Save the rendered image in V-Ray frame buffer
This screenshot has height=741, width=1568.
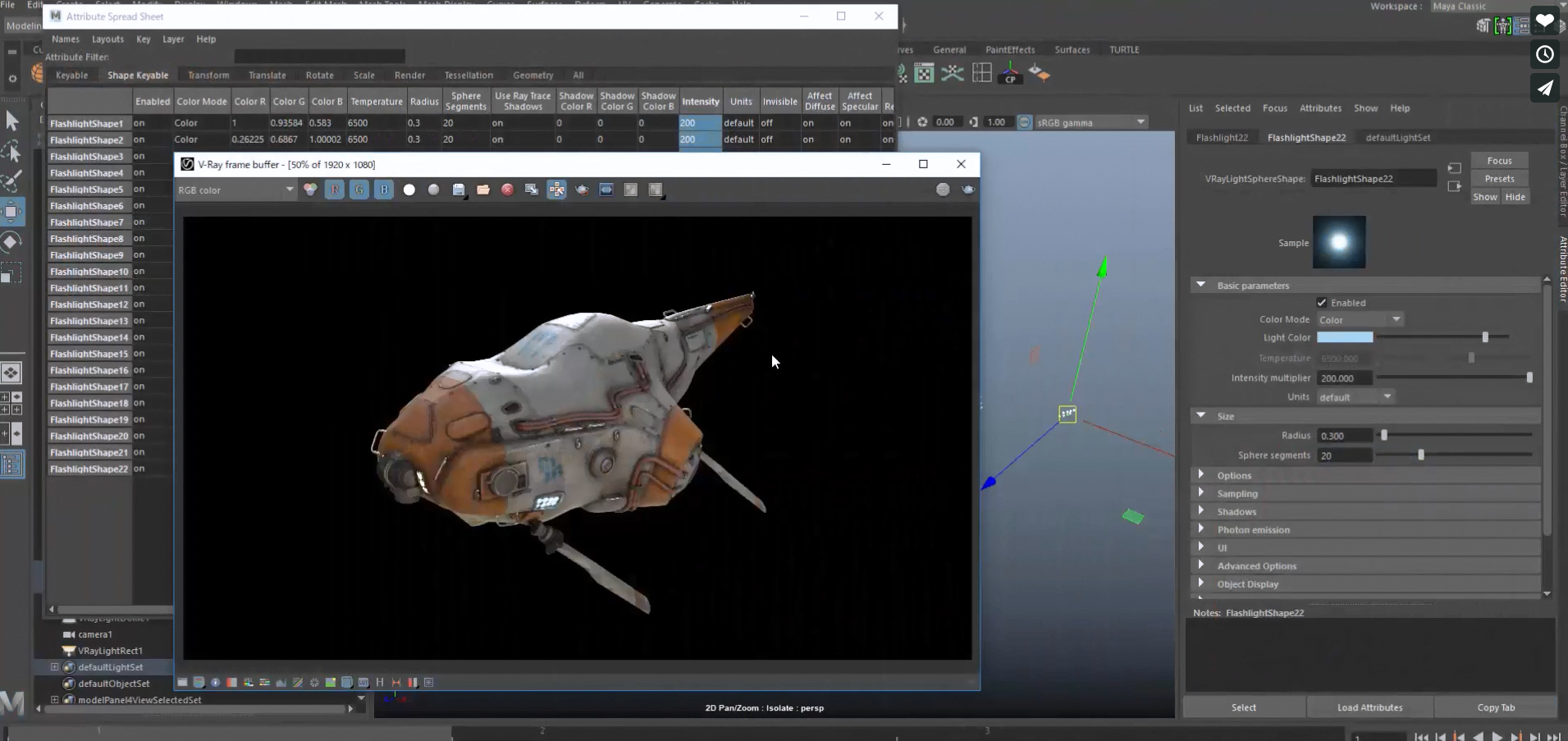458,190
